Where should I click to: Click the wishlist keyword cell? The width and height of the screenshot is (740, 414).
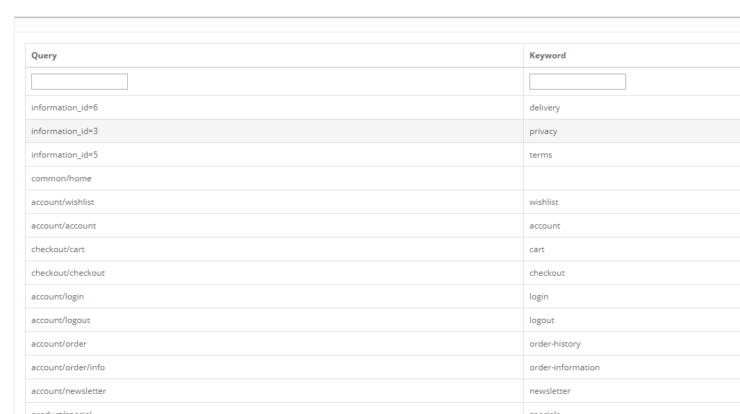pyautogui.click(x=631, y=202)
